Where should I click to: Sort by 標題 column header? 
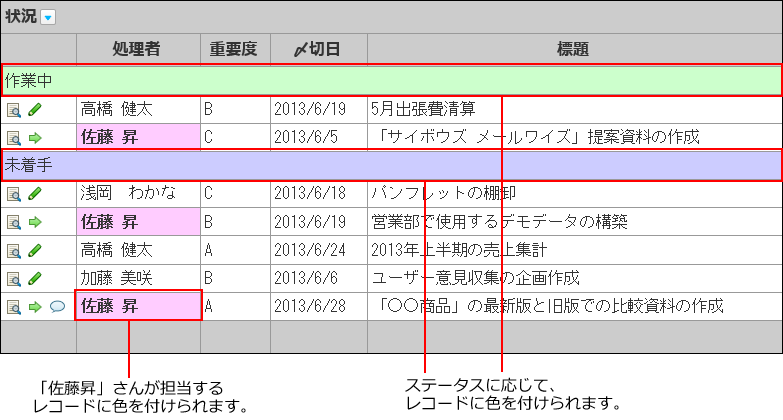coord(573,49)
